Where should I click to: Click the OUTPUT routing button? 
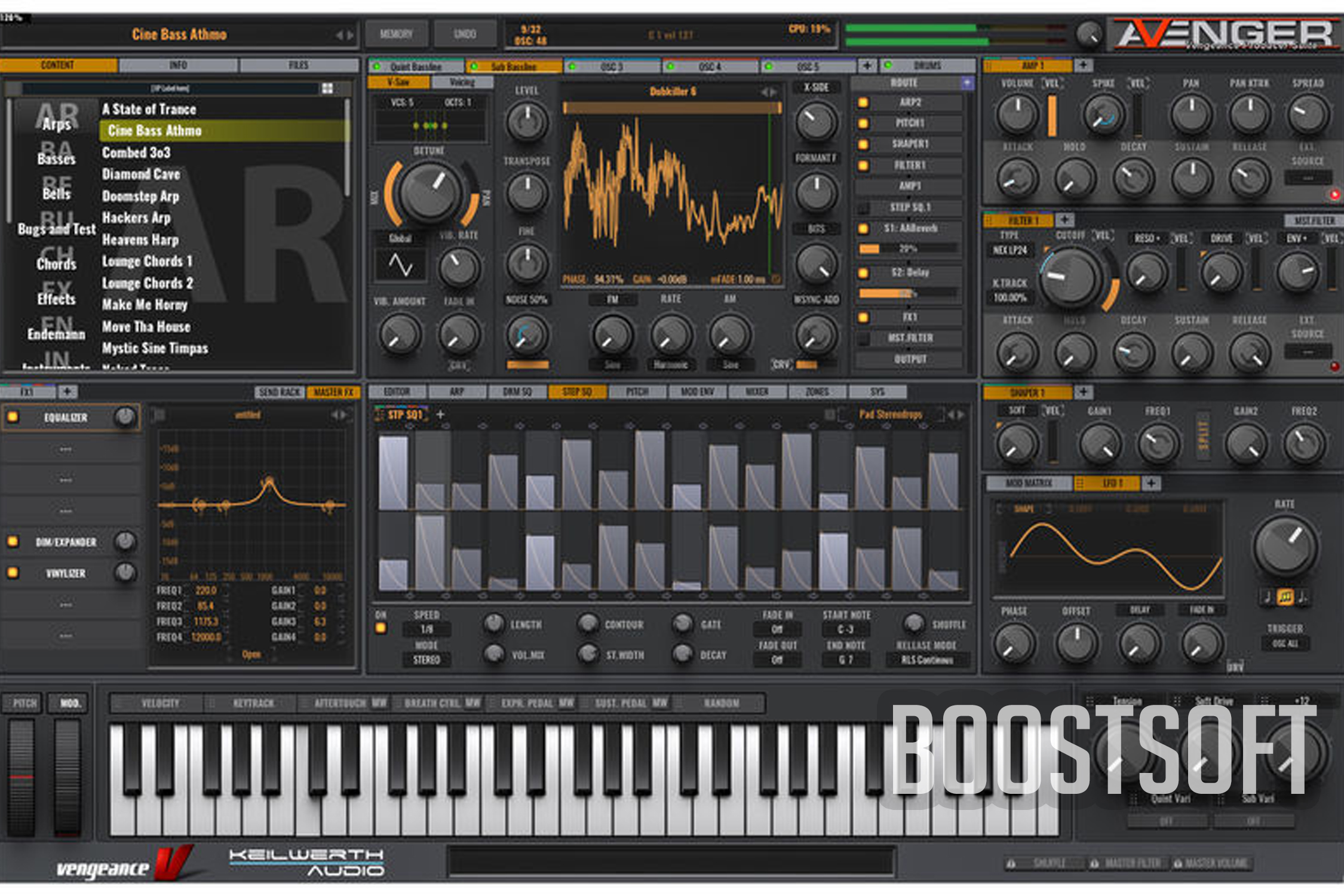910,359
